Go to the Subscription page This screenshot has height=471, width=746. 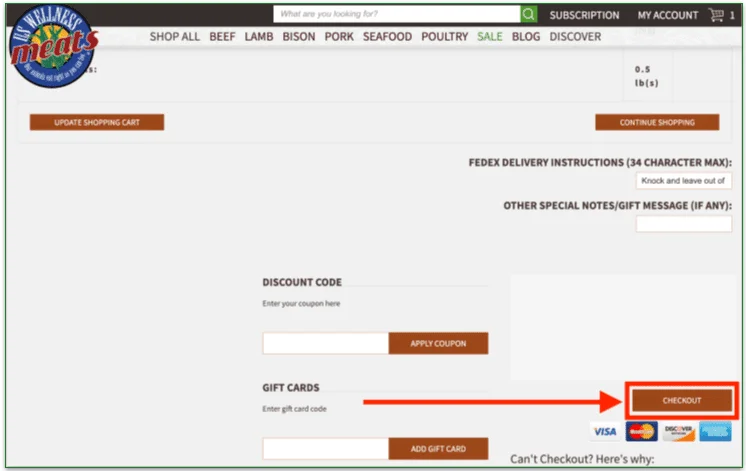click(584, 15)
